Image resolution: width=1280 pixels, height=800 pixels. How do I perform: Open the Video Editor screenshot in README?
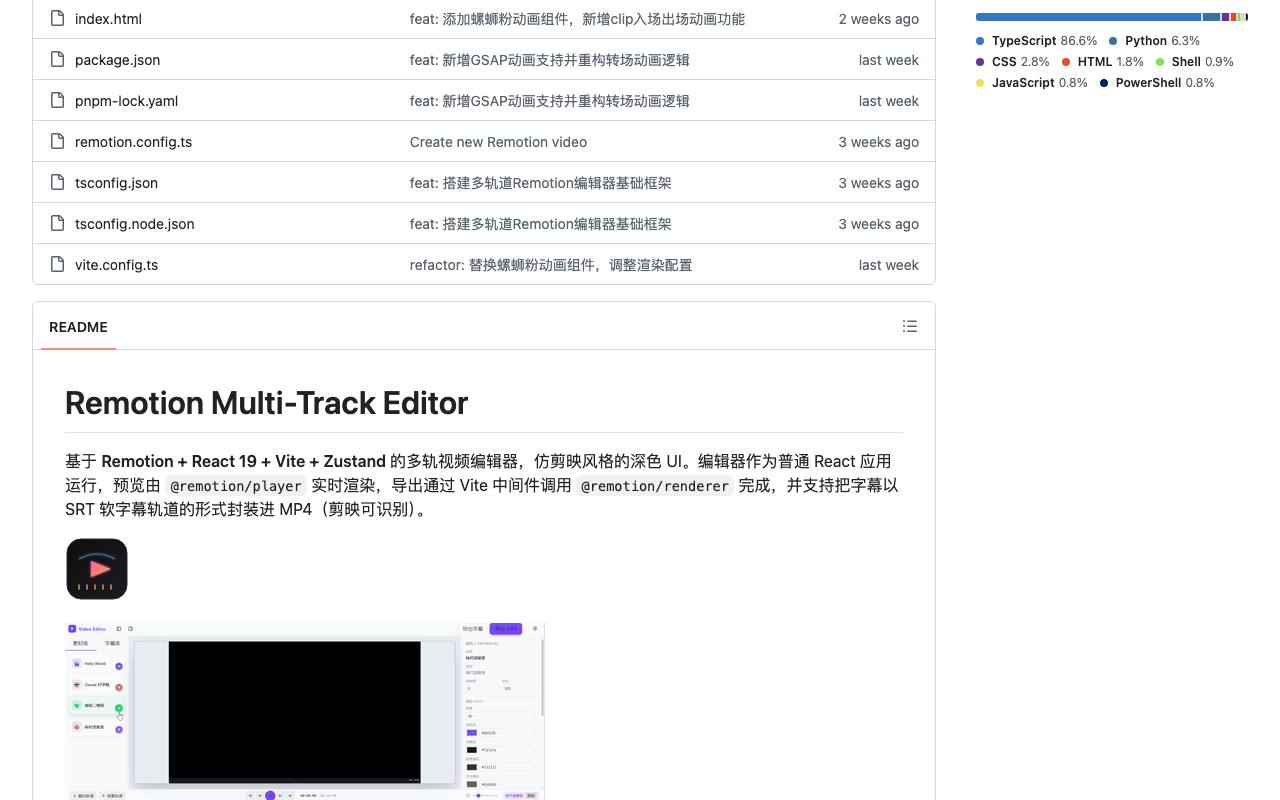305,711
